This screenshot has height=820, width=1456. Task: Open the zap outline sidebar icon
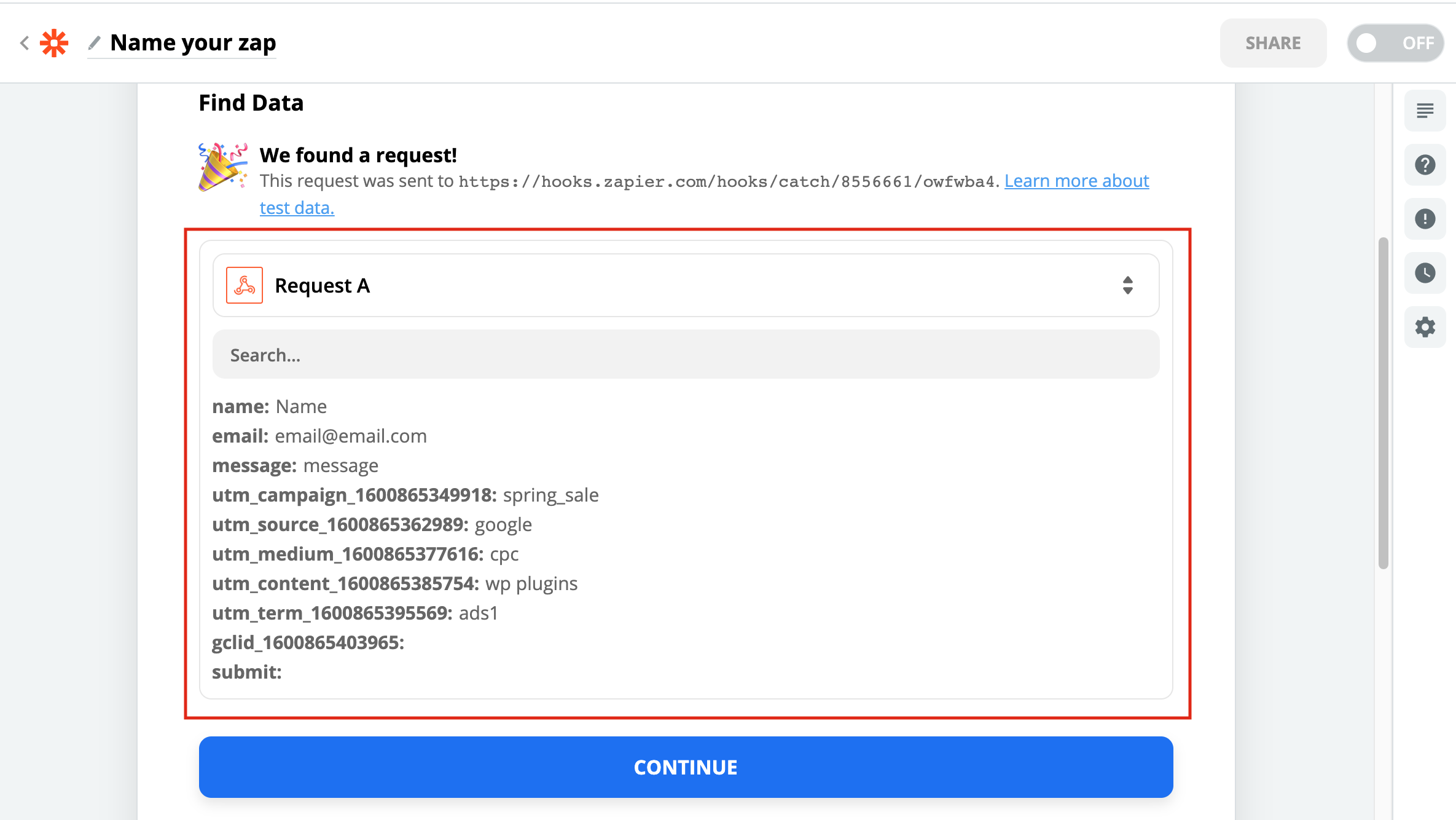(1425, 111)
